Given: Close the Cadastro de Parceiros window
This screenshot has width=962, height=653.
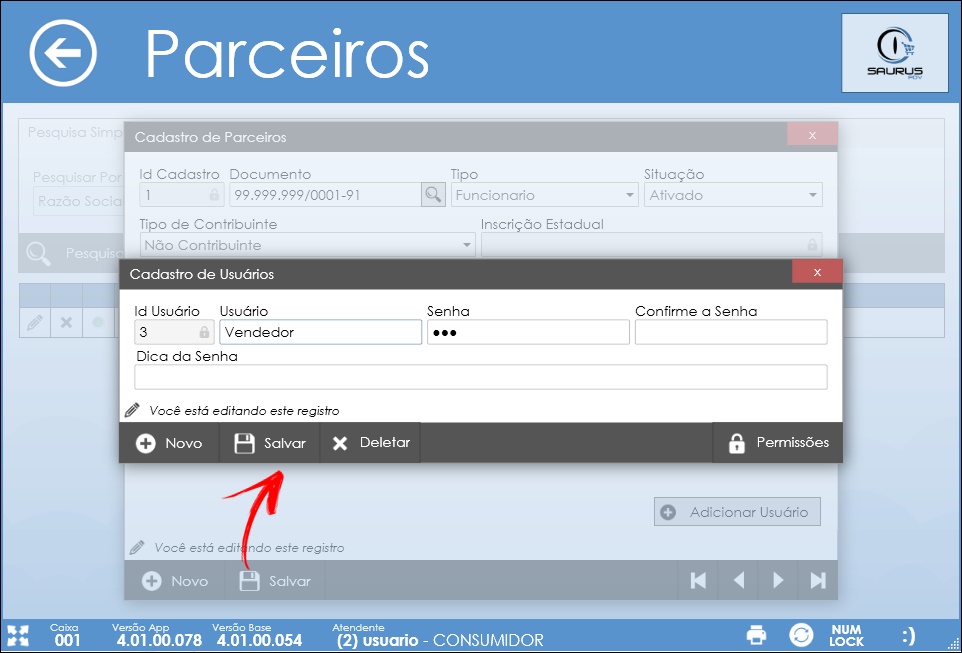Looking at the screenshot, I should 812,134.
